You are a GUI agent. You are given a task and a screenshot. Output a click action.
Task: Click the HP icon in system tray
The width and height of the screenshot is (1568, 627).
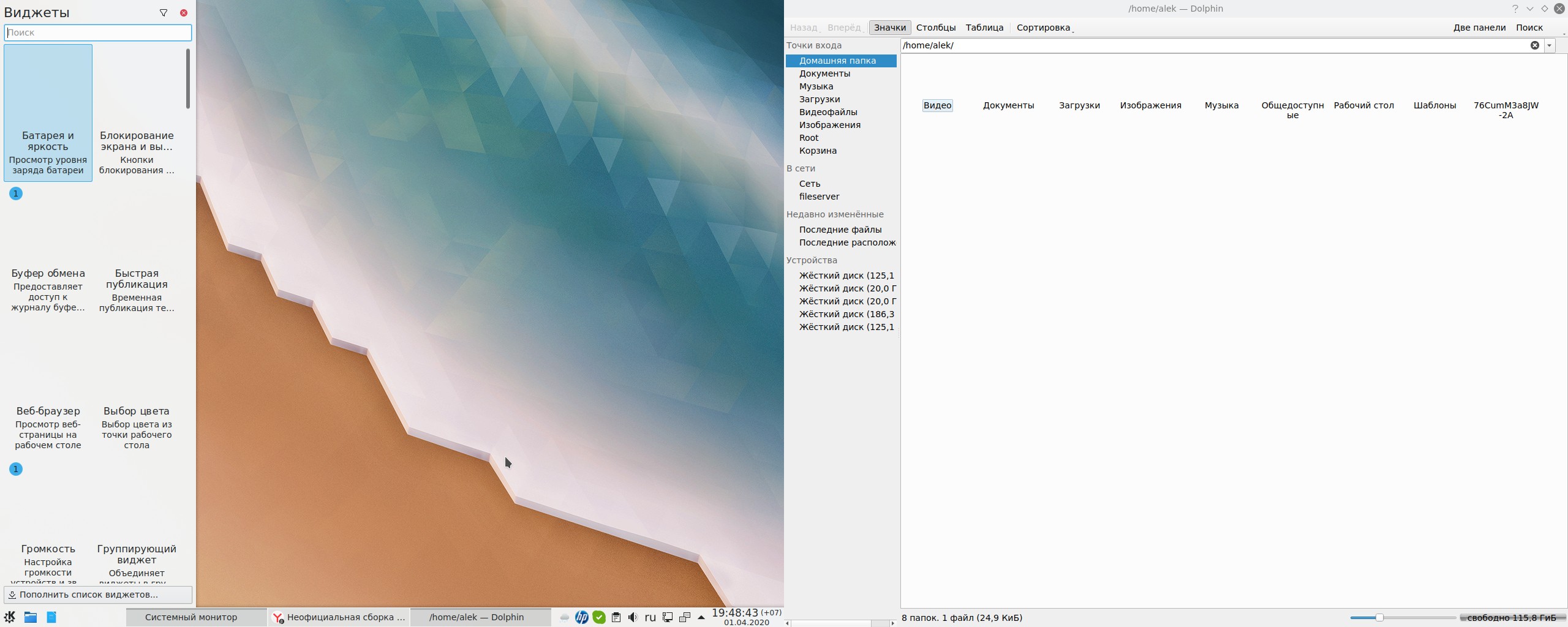pos(581,617)
